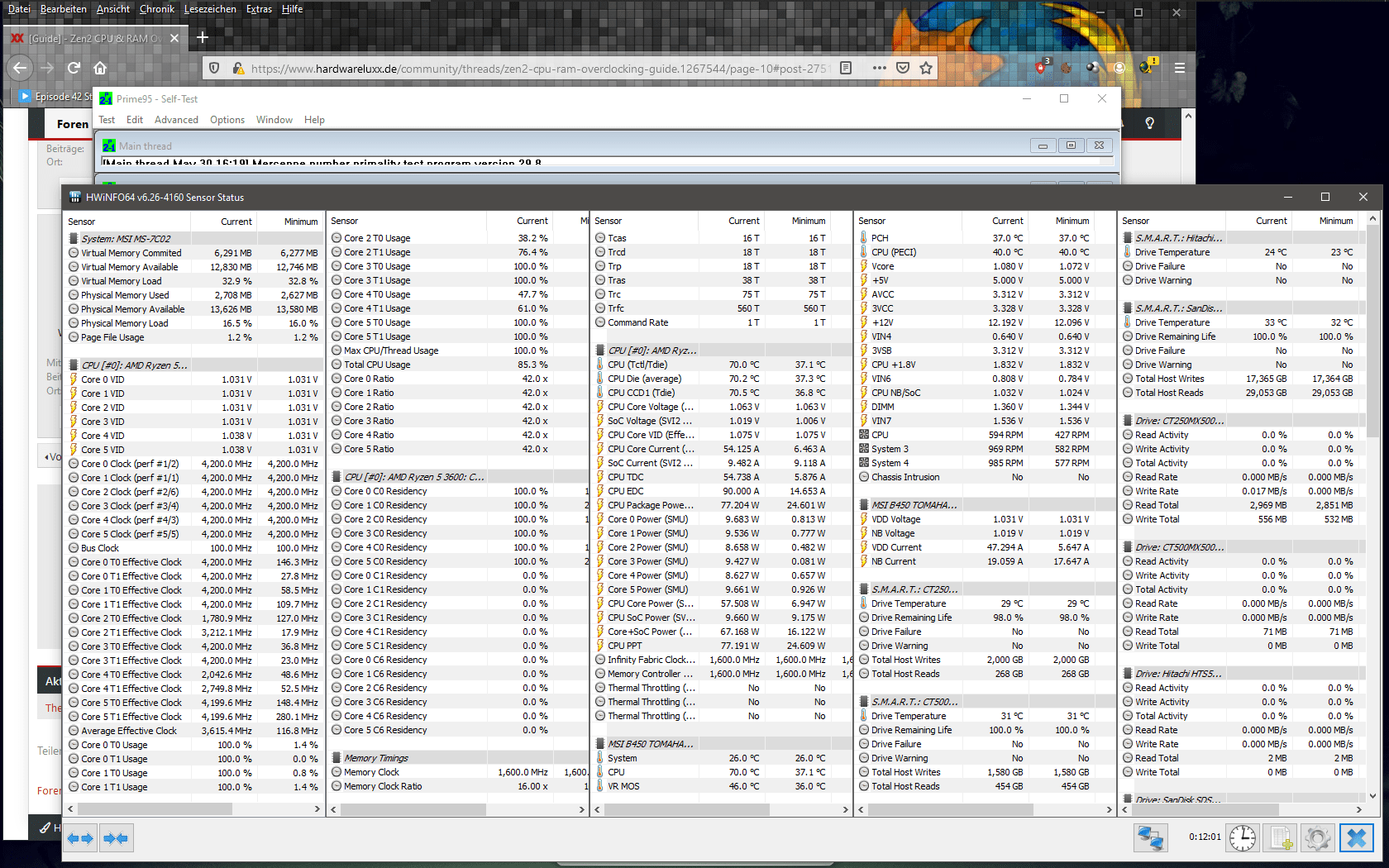Open the Firefox Datei menu
This screenshot has width=1389, height=868.
pyautogui.click(x=19, y=9)
